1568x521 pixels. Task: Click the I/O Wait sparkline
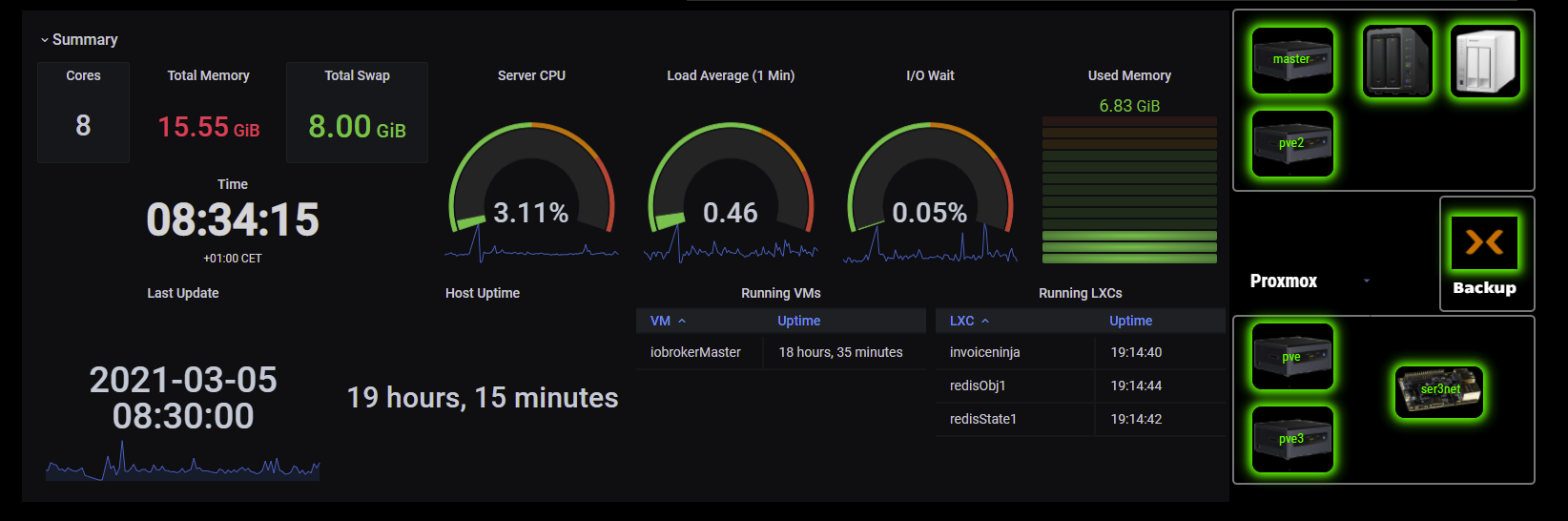(930, 246)
